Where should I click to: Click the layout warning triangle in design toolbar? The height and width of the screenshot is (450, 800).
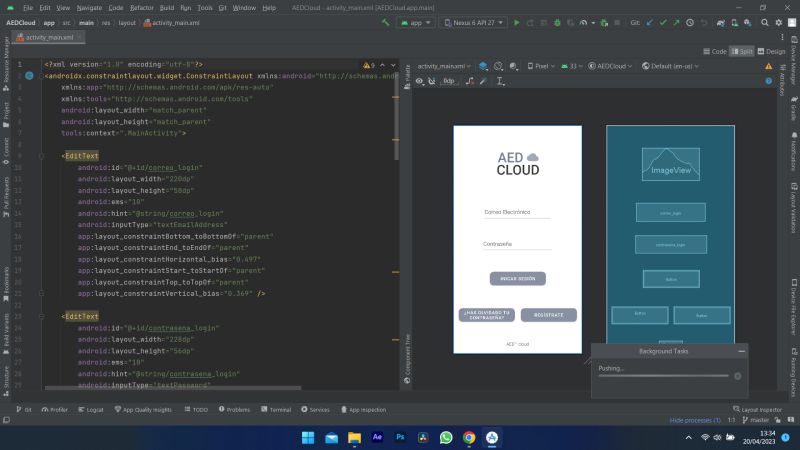768,66
